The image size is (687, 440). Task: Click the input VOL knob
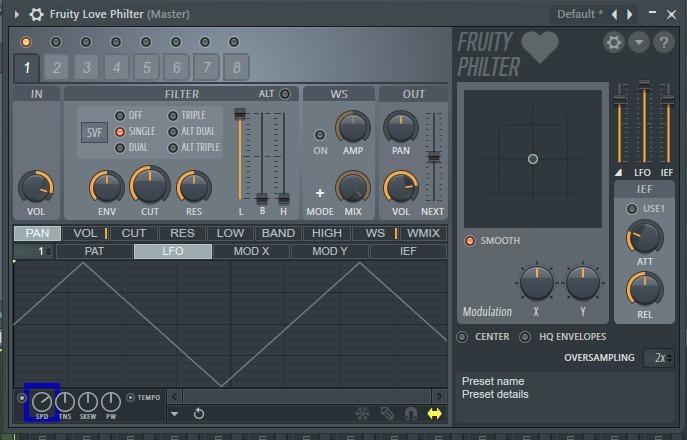coord(36,188)
